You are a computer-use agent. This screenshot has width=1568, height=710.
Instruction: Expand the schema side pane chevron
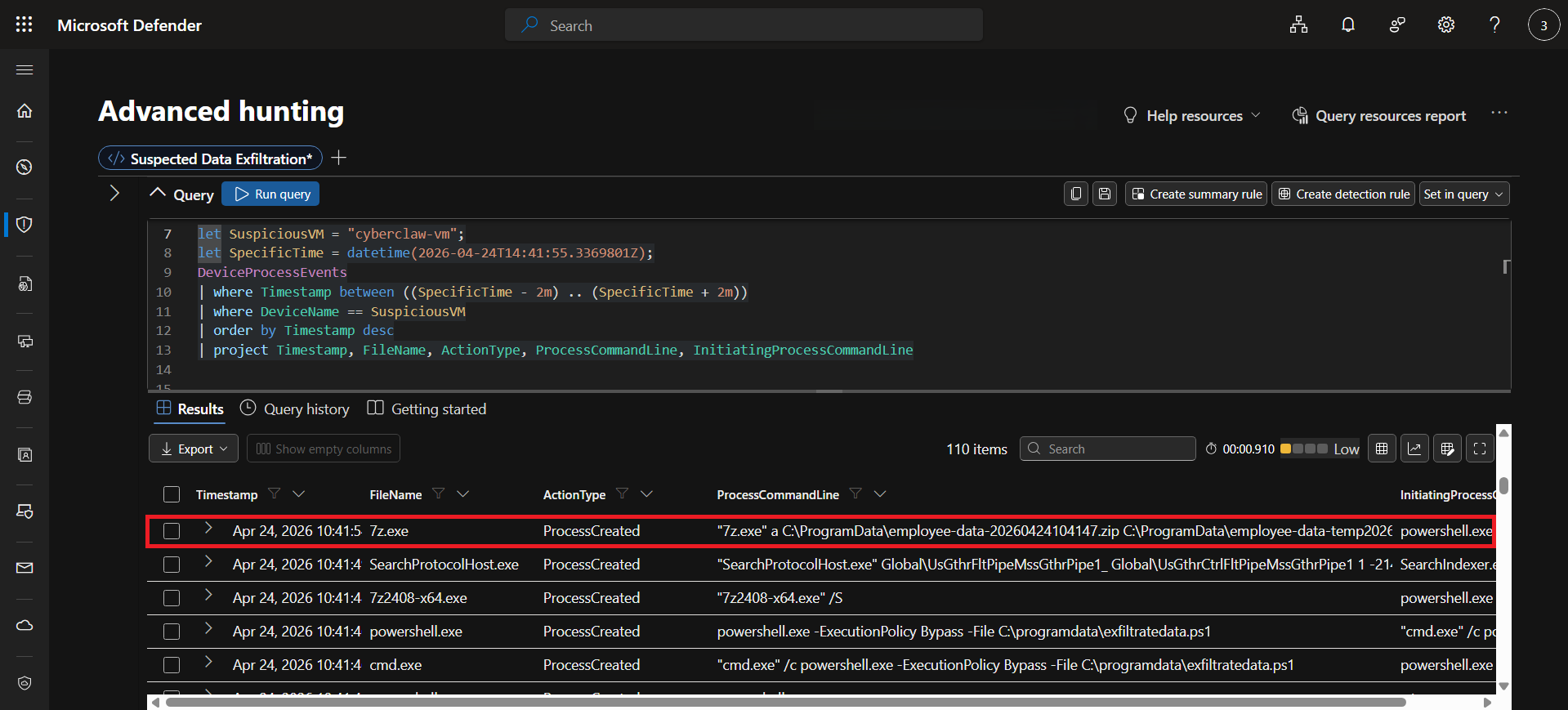[114, 193]
